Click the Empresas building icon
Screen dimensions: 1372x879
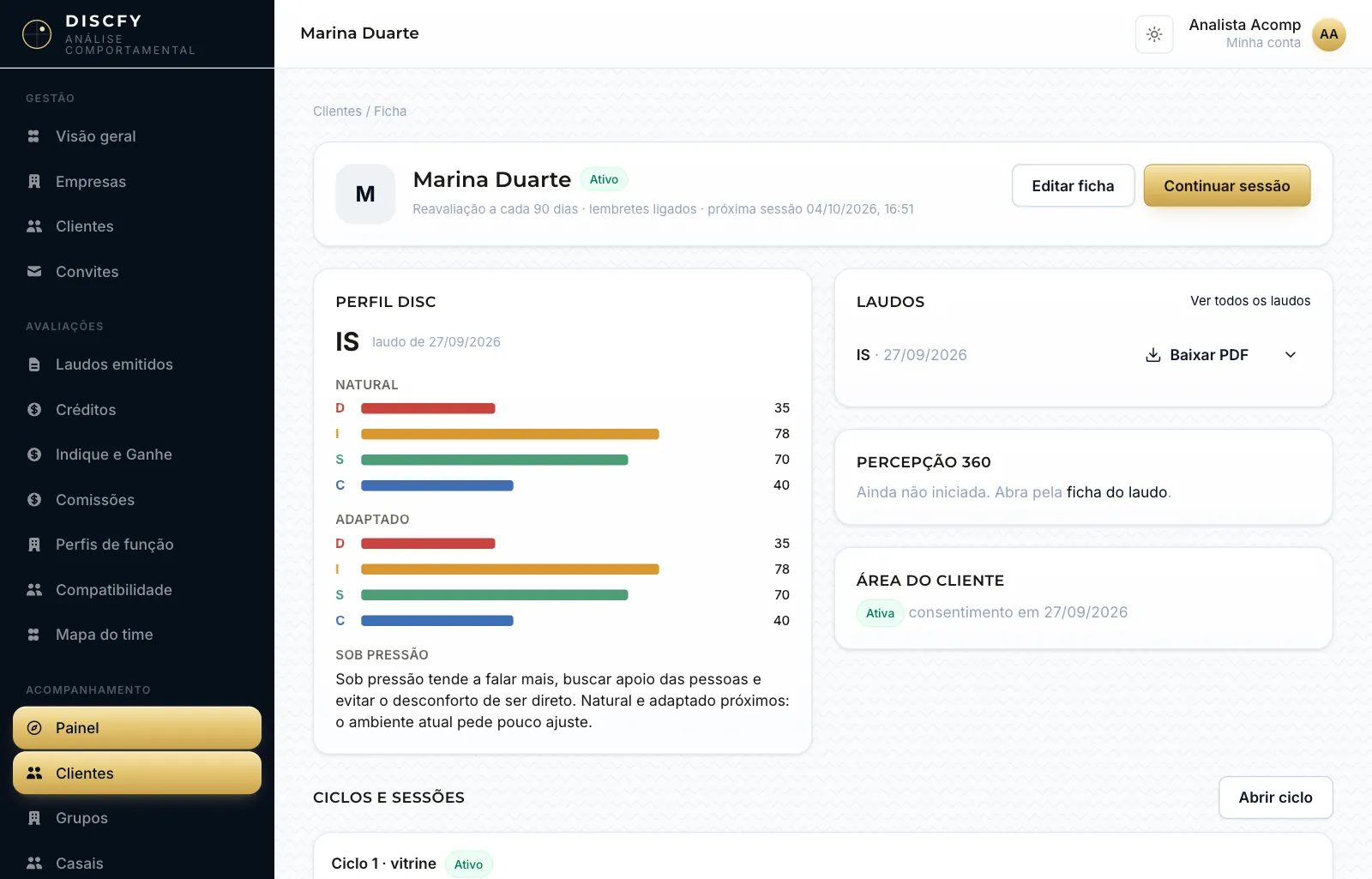[34, 182]
